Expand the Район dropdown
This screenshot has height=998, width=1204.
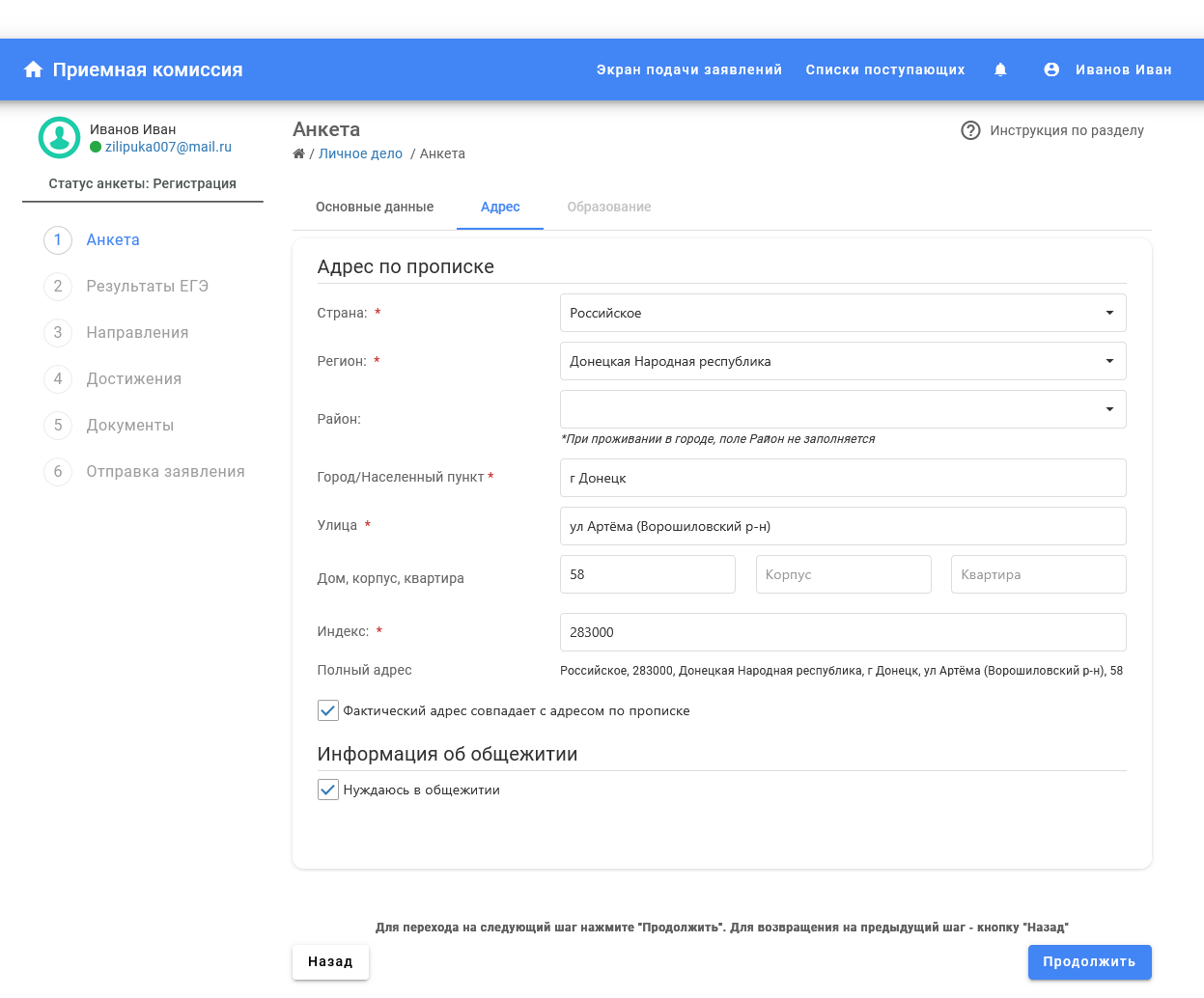[x=843, y=409]
